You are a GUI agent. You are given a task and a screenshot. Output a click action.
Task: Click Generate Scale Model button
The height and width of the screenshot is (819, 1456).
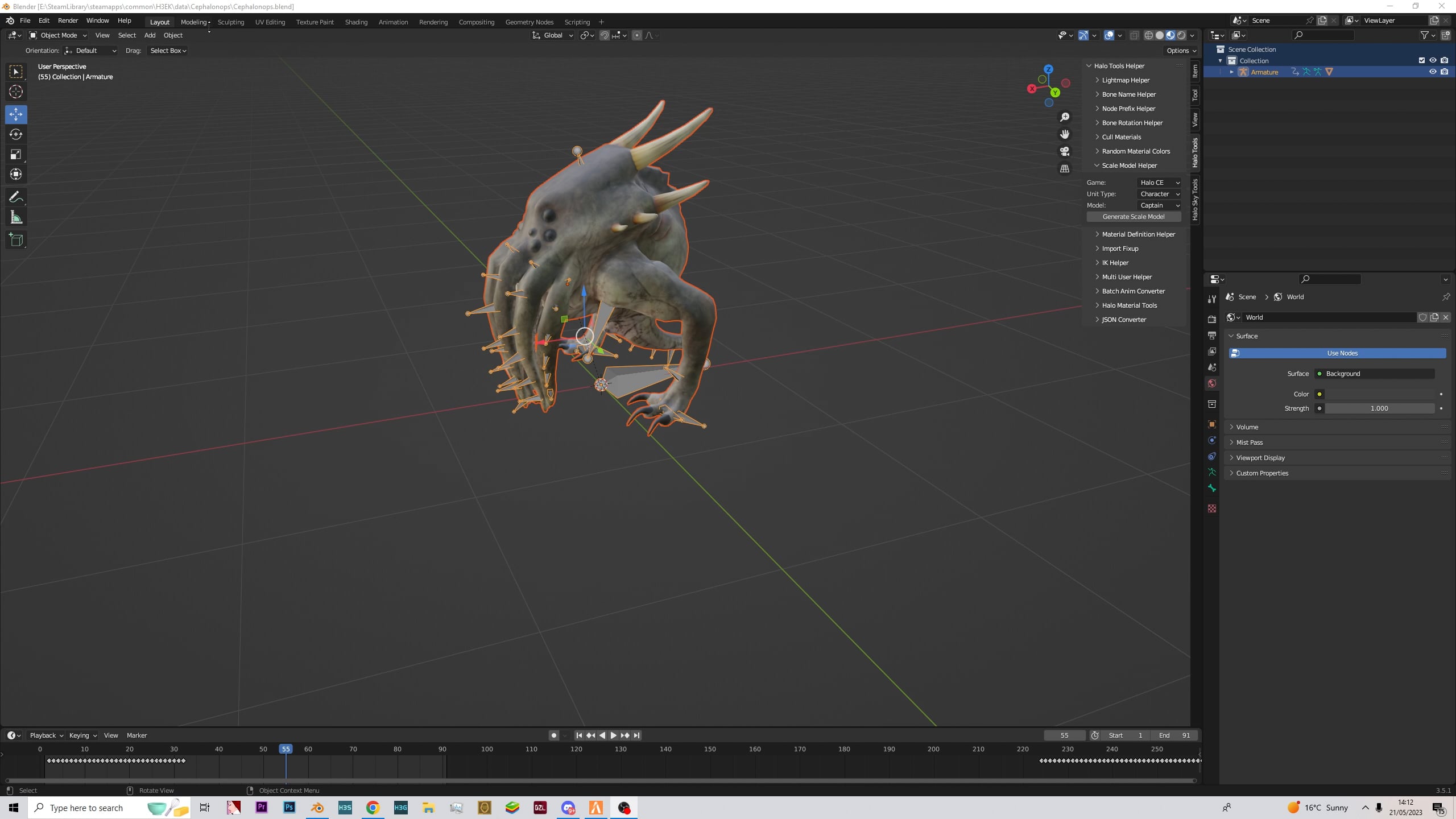[1133, 217]
